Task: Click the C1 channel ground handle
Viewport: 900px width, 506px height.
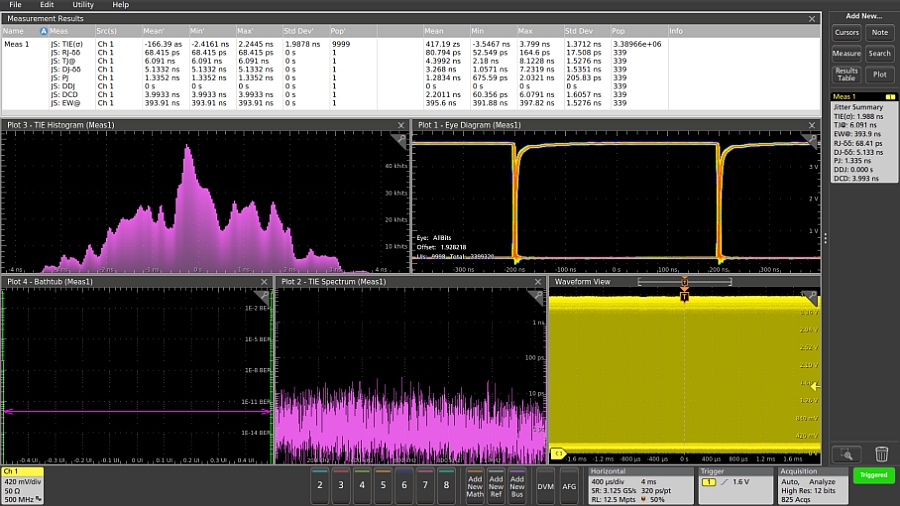Action: 558,453
